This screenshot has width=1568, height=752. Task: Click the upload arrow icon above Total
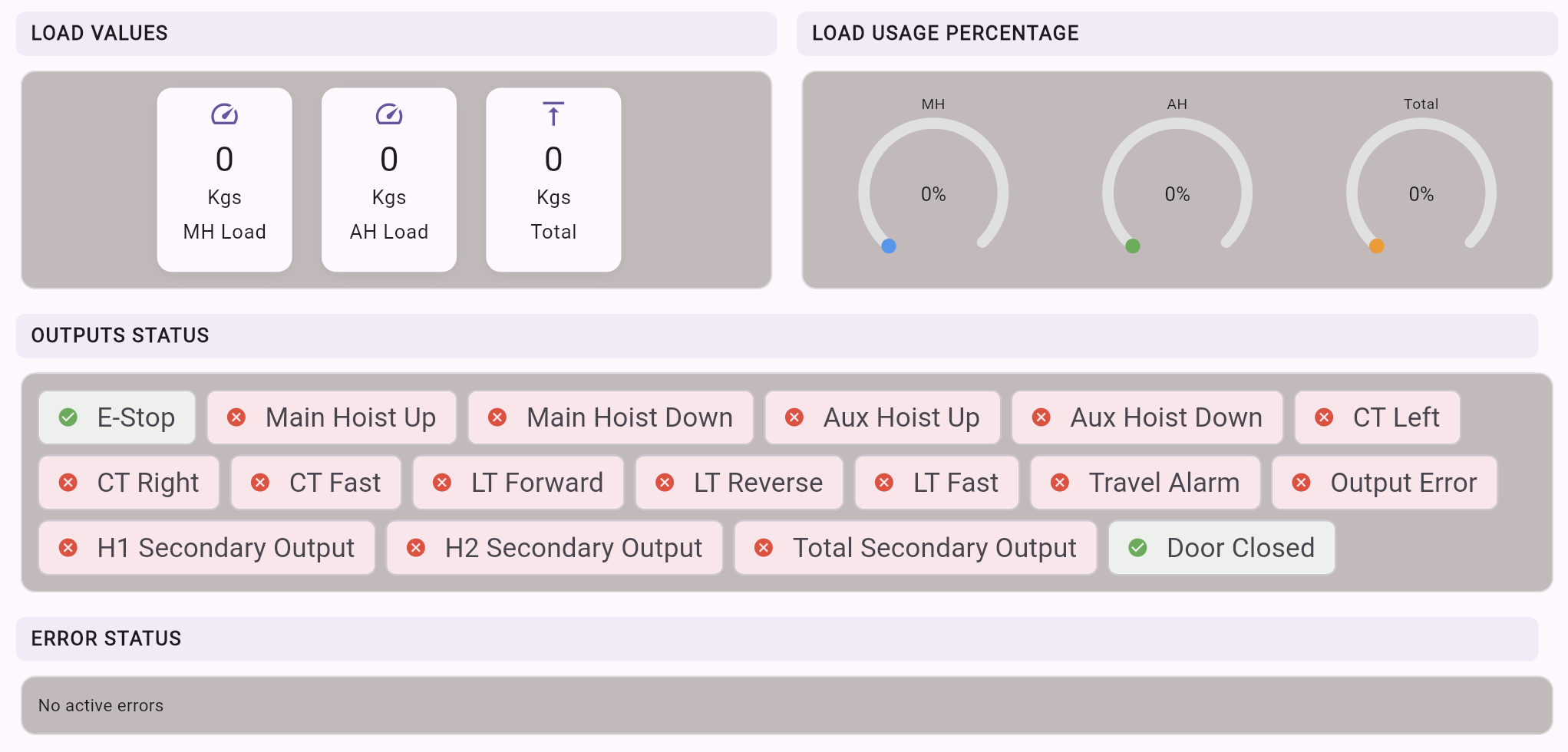pos(553,114)
